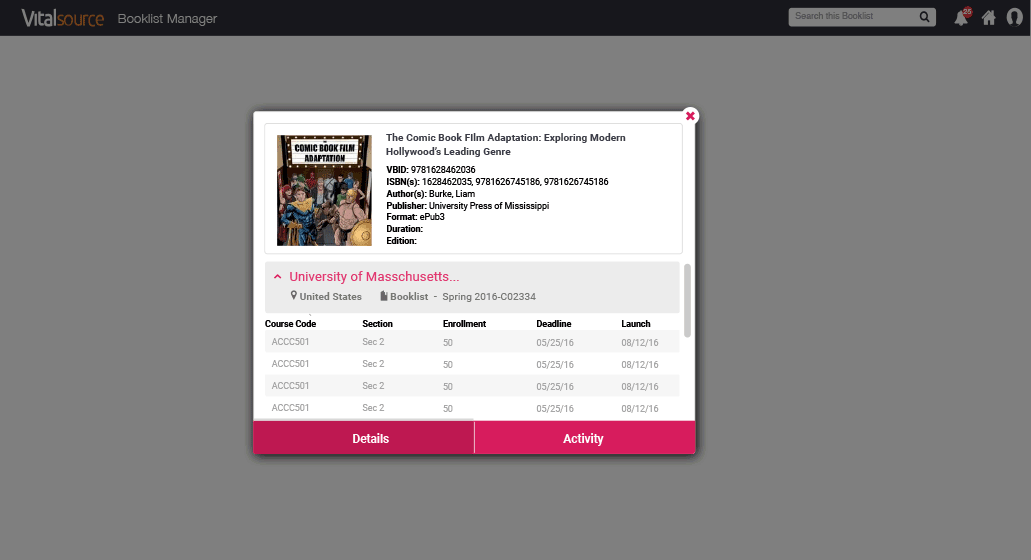Click the VitalSource logo
1031x560 pixels.
62,18
